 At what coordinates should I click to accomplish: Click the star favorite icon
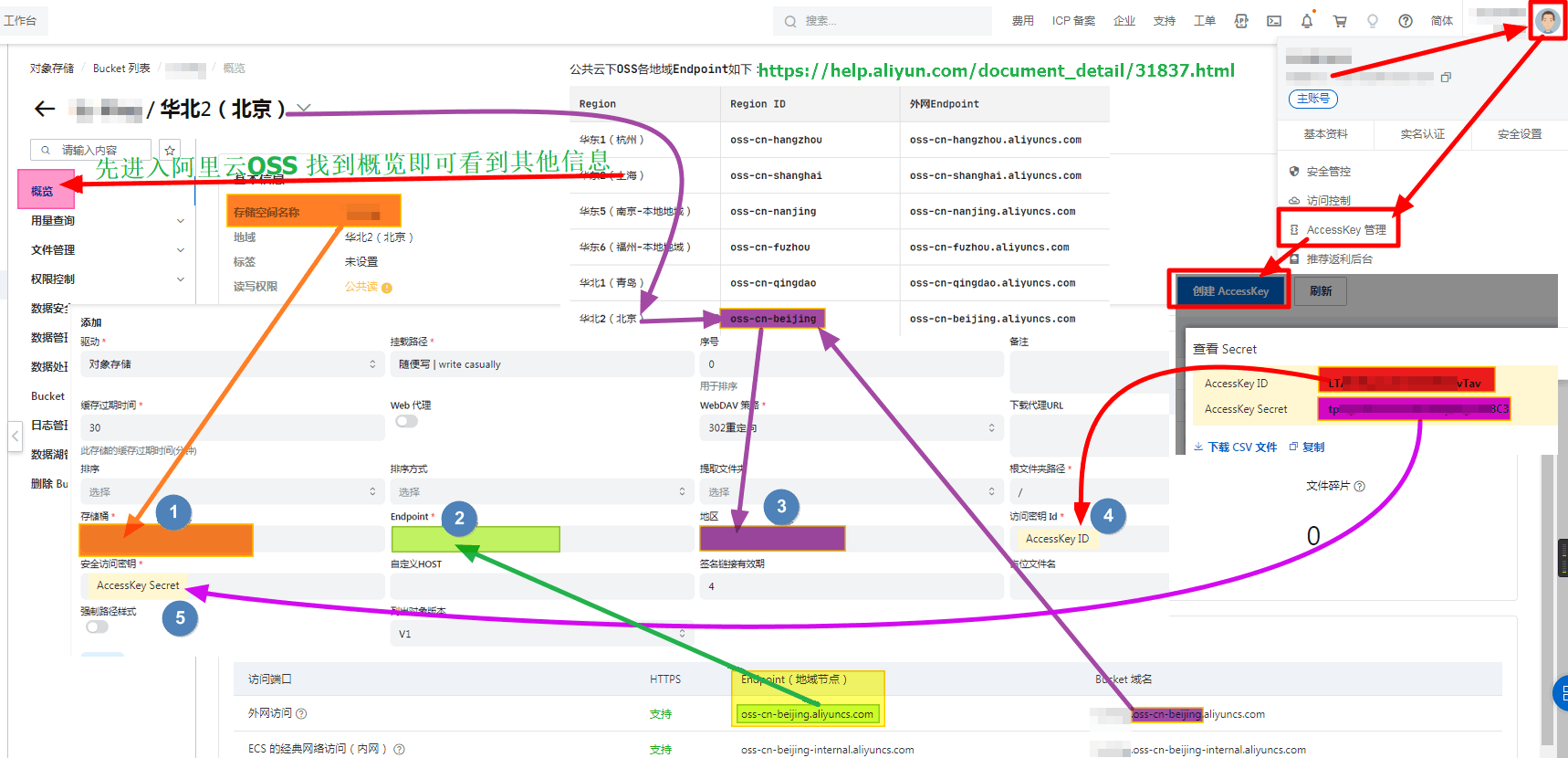170,150
